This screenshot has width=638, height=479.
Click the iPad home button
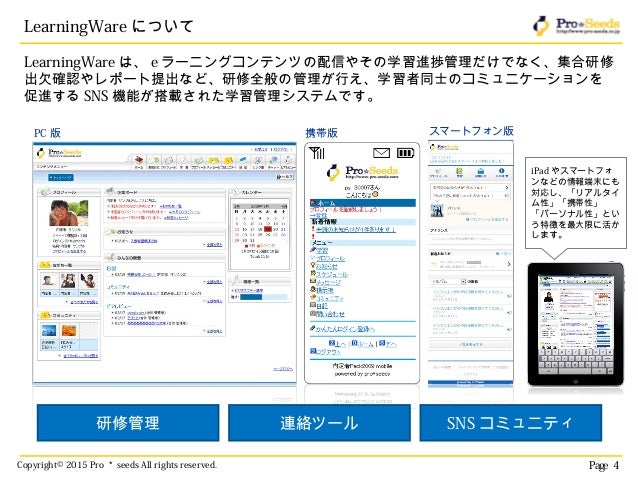pos(575,381)
